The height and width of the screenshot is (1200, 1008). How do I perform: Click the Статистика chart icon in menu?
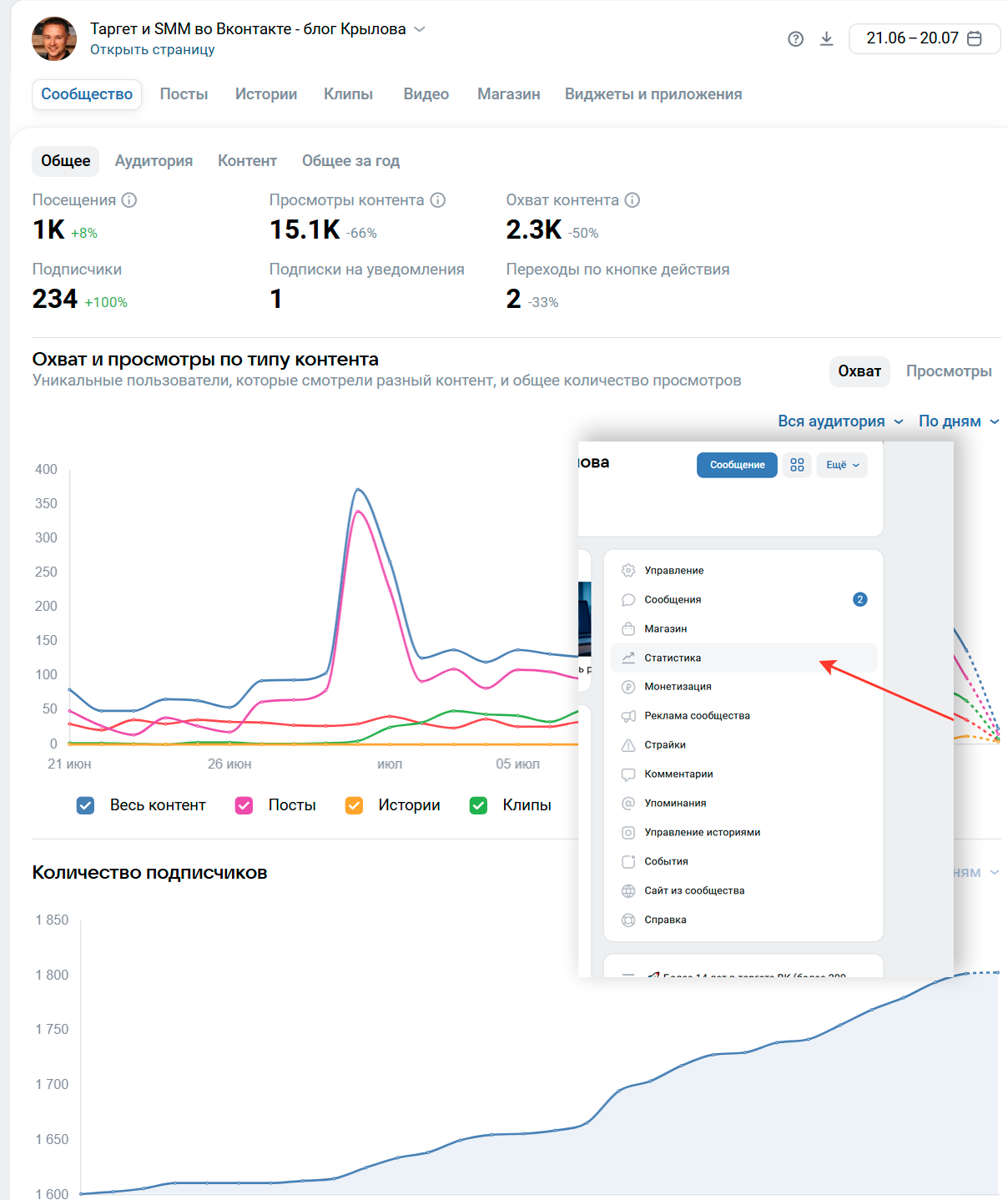pos(628,658)
